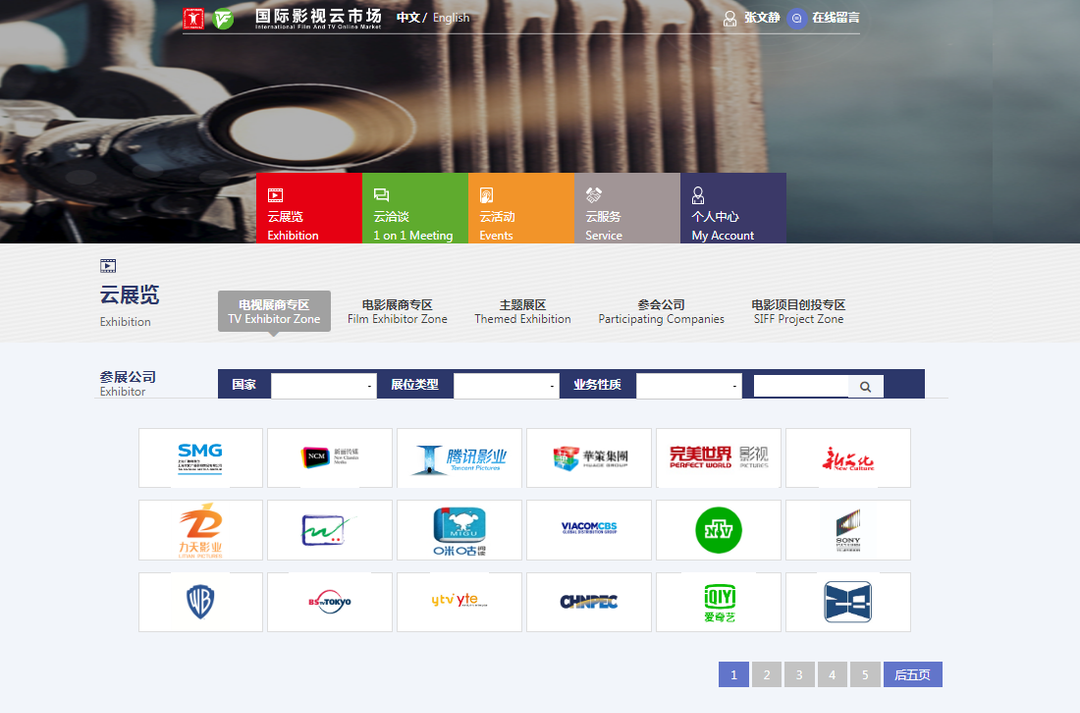
Task: Switch to Film Exhibitor Zone tab
Action: (x=397, y=312)
